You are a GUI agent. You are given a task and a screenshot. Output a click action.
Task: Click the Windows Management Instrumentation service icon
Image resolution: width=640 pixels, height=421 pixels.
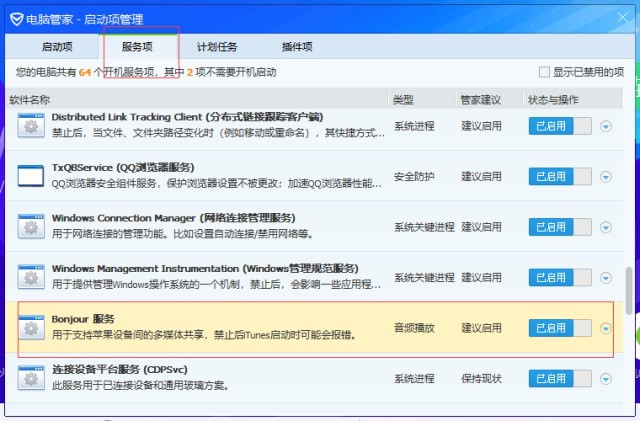coord(31,277)
